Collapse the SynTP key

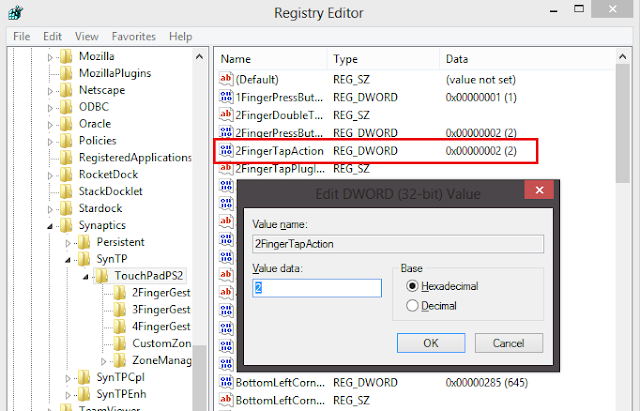68,260
